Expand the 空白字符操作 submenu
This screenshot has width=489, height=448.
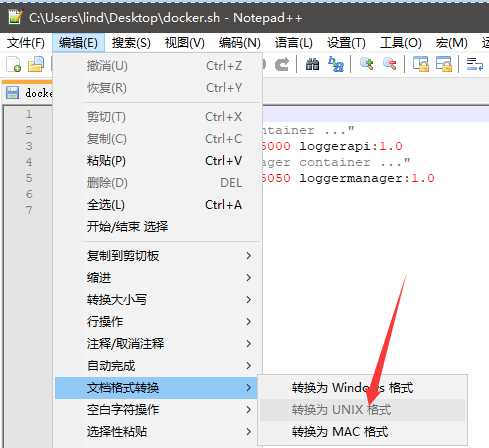pos(157,410)
